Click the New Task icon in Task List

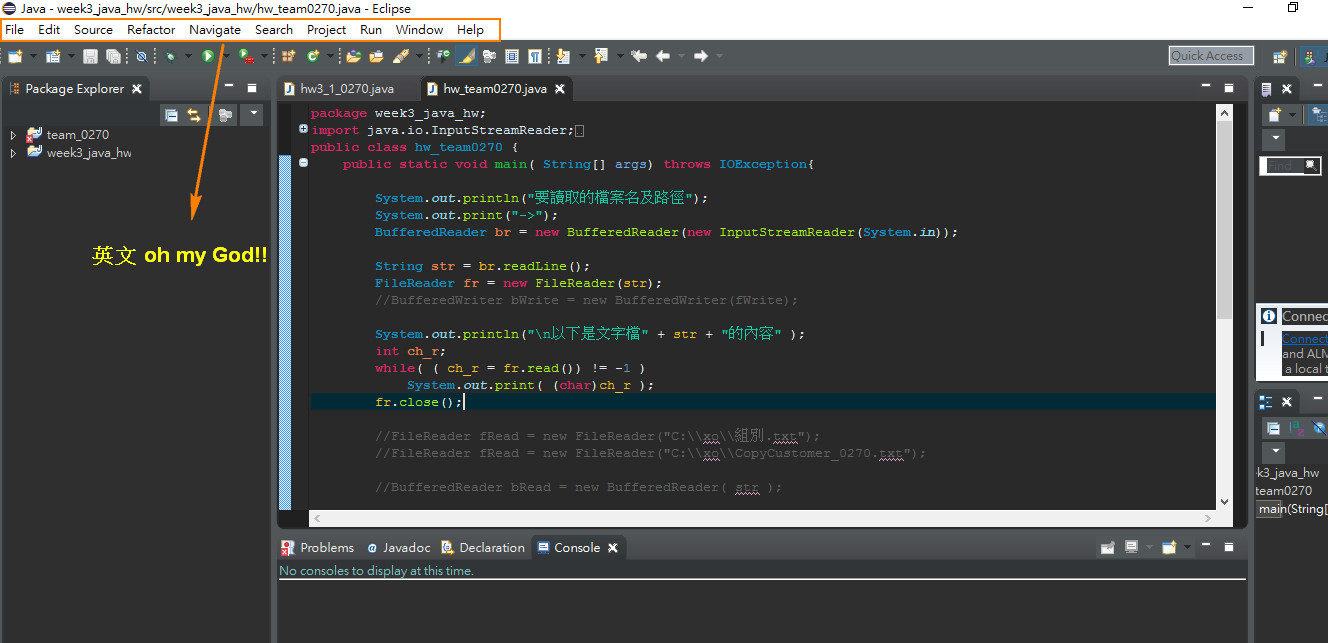click(x=1274, y=115)
